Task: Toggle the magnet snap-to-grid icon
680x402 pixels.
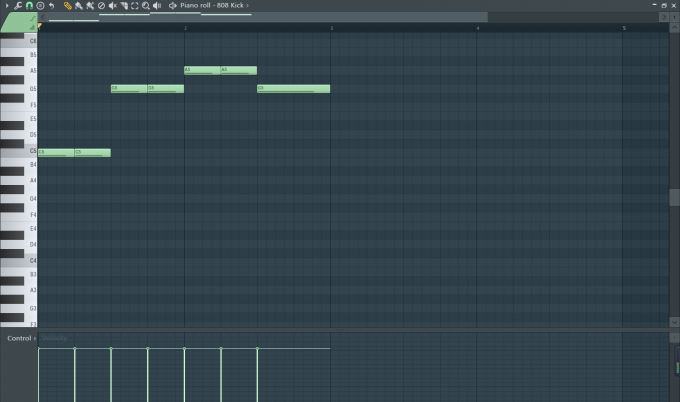Action: pos(29,5)
